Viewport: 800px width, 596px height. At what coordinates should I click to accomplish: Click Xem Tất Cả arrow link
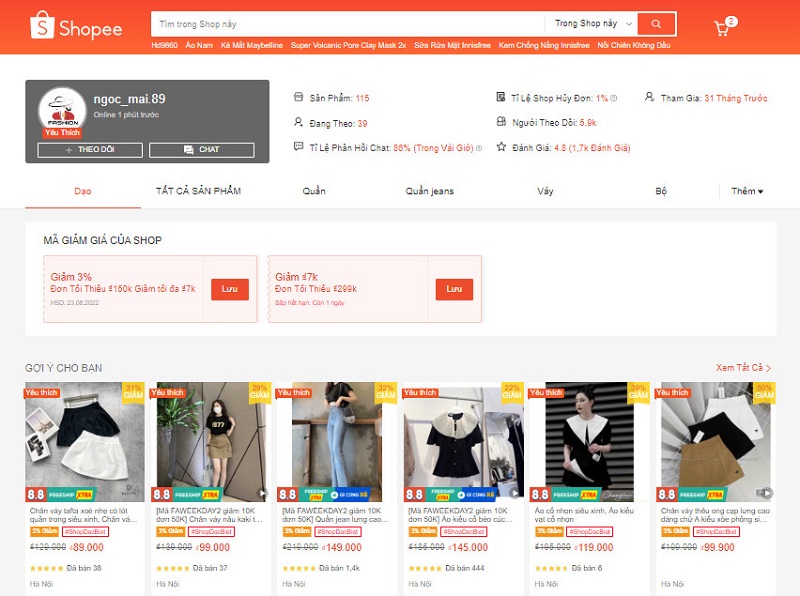(743, 368)
